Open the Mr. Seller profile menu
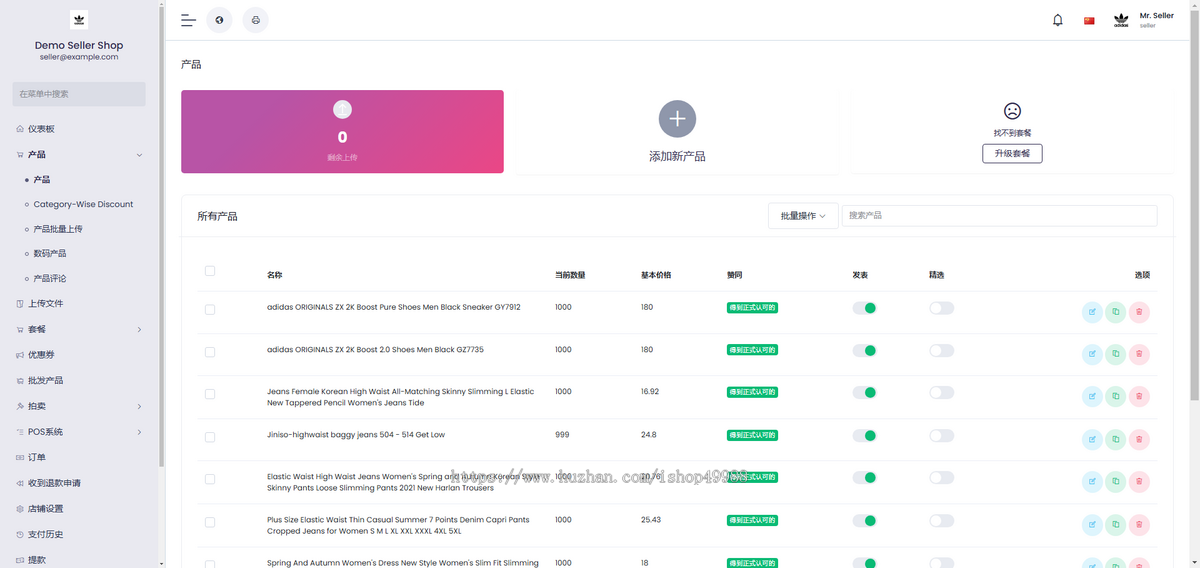1200x568 pixels. pyautogui.click(x=1145, y=20)
